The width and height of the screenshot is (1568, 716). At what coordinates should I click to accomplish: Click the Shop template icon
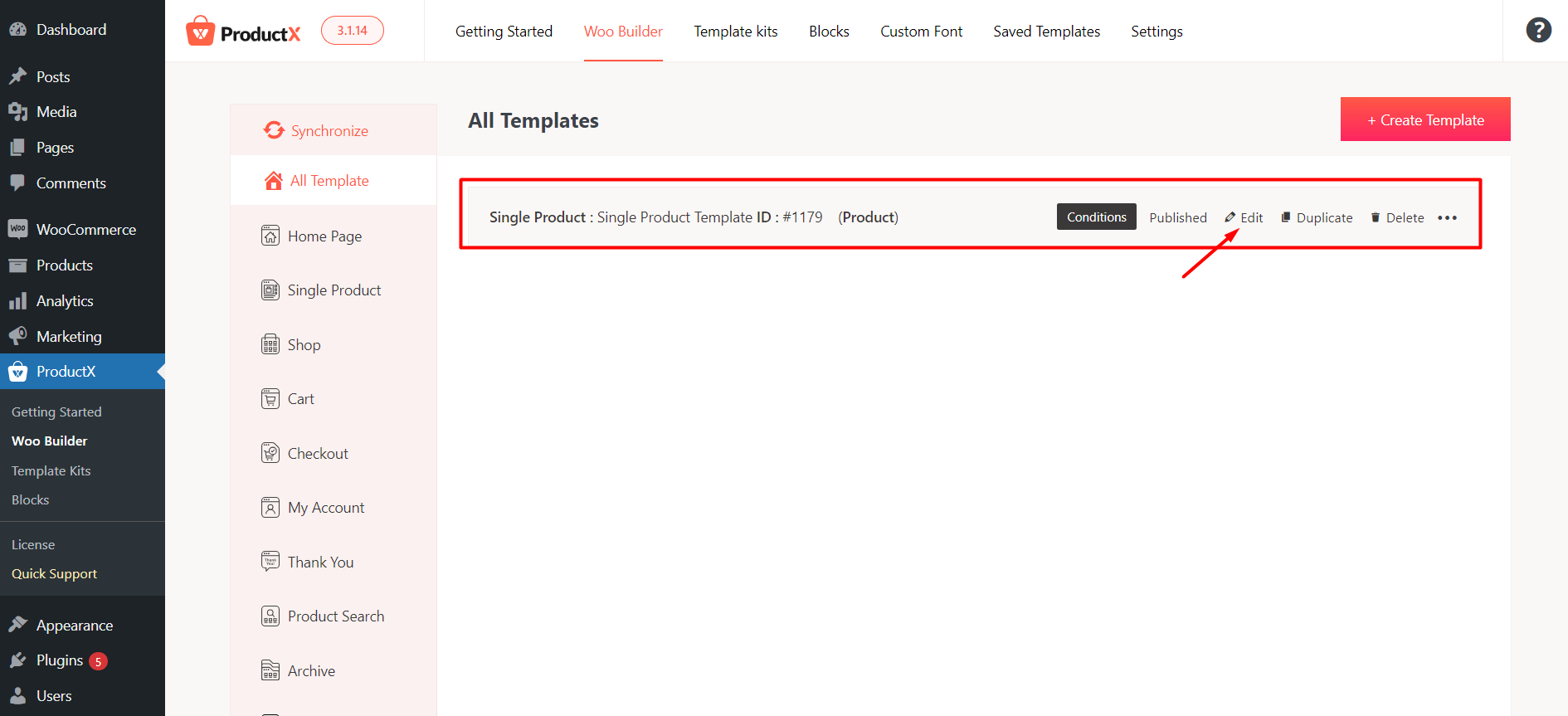click(270, 344)
